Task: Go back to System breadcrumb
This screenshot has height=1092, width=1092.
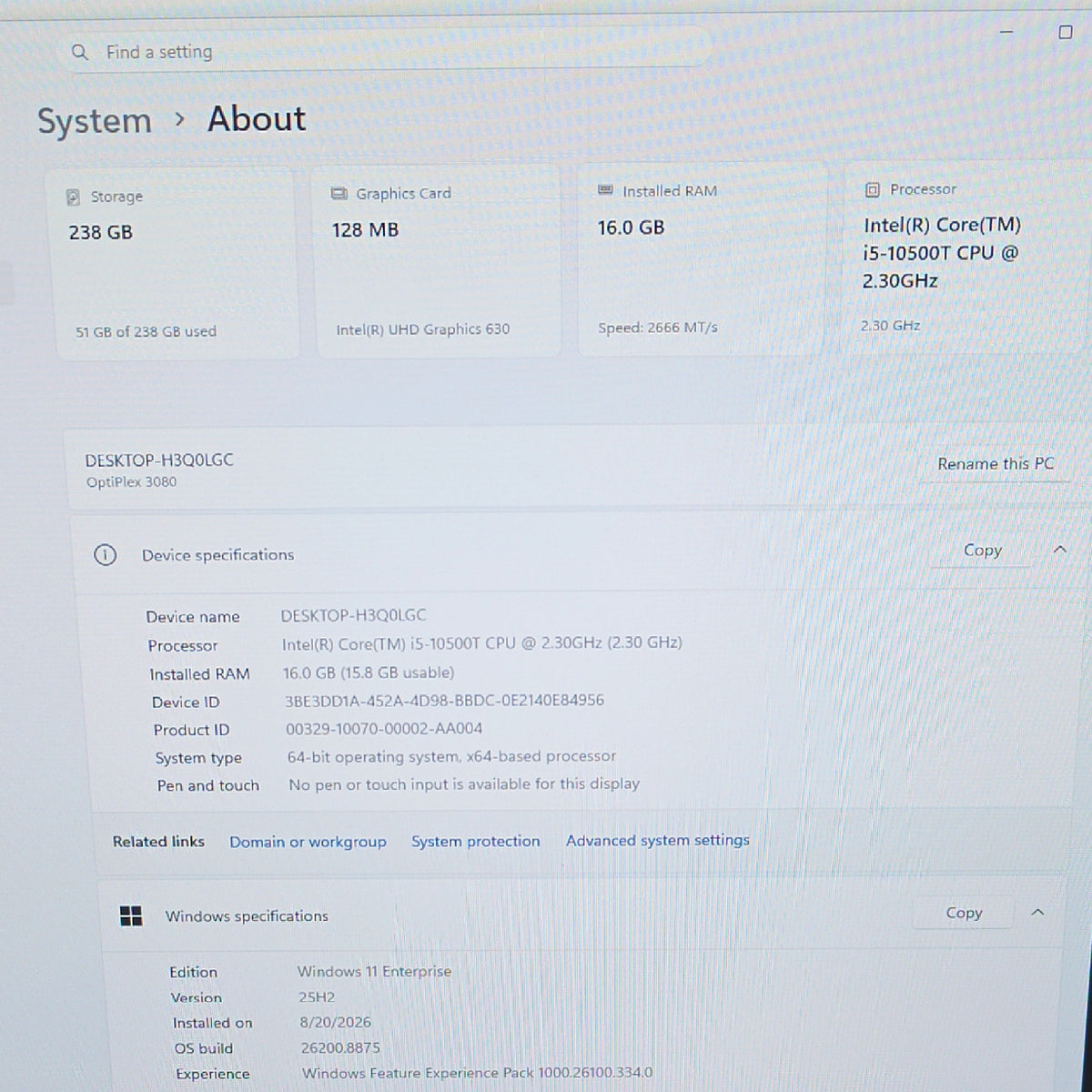Action: pyautogui.click(x=94, y=121)
